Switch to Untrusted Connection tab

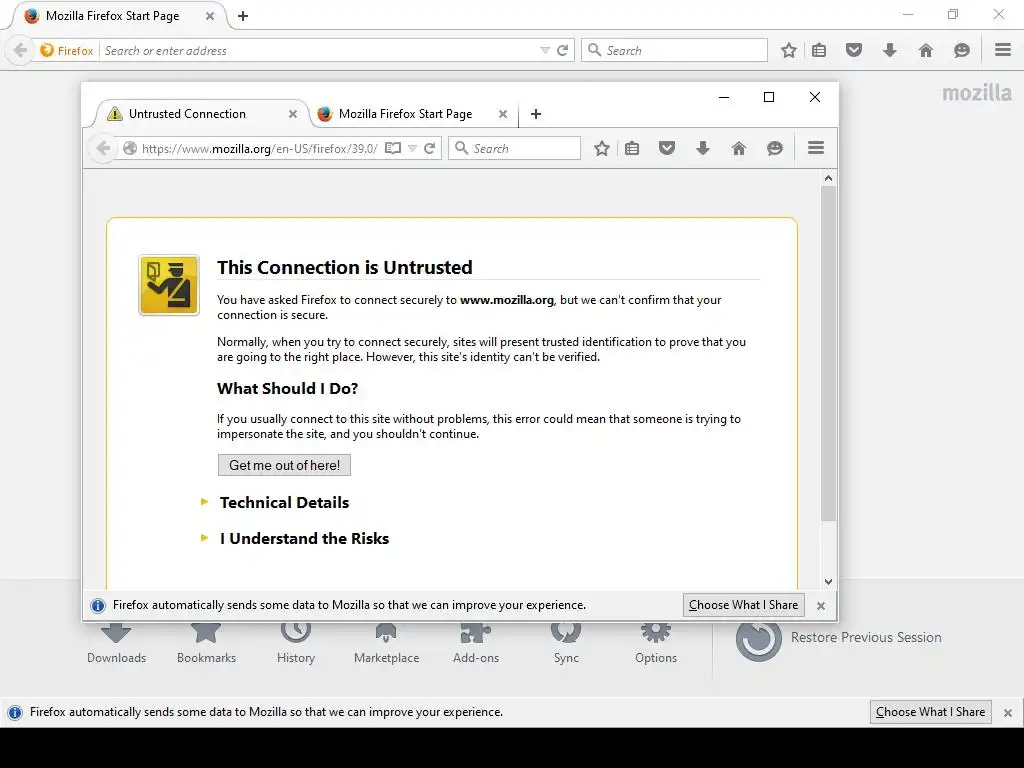click(187, 114)
